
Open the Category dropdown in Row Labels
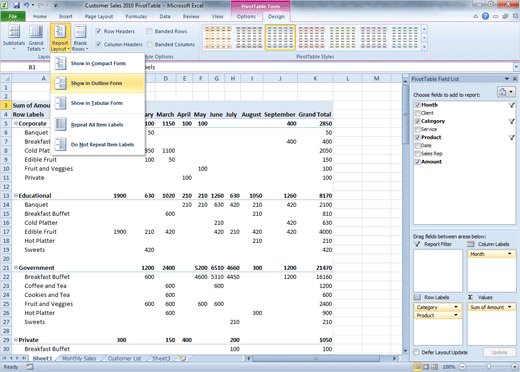tap(456, 307)
